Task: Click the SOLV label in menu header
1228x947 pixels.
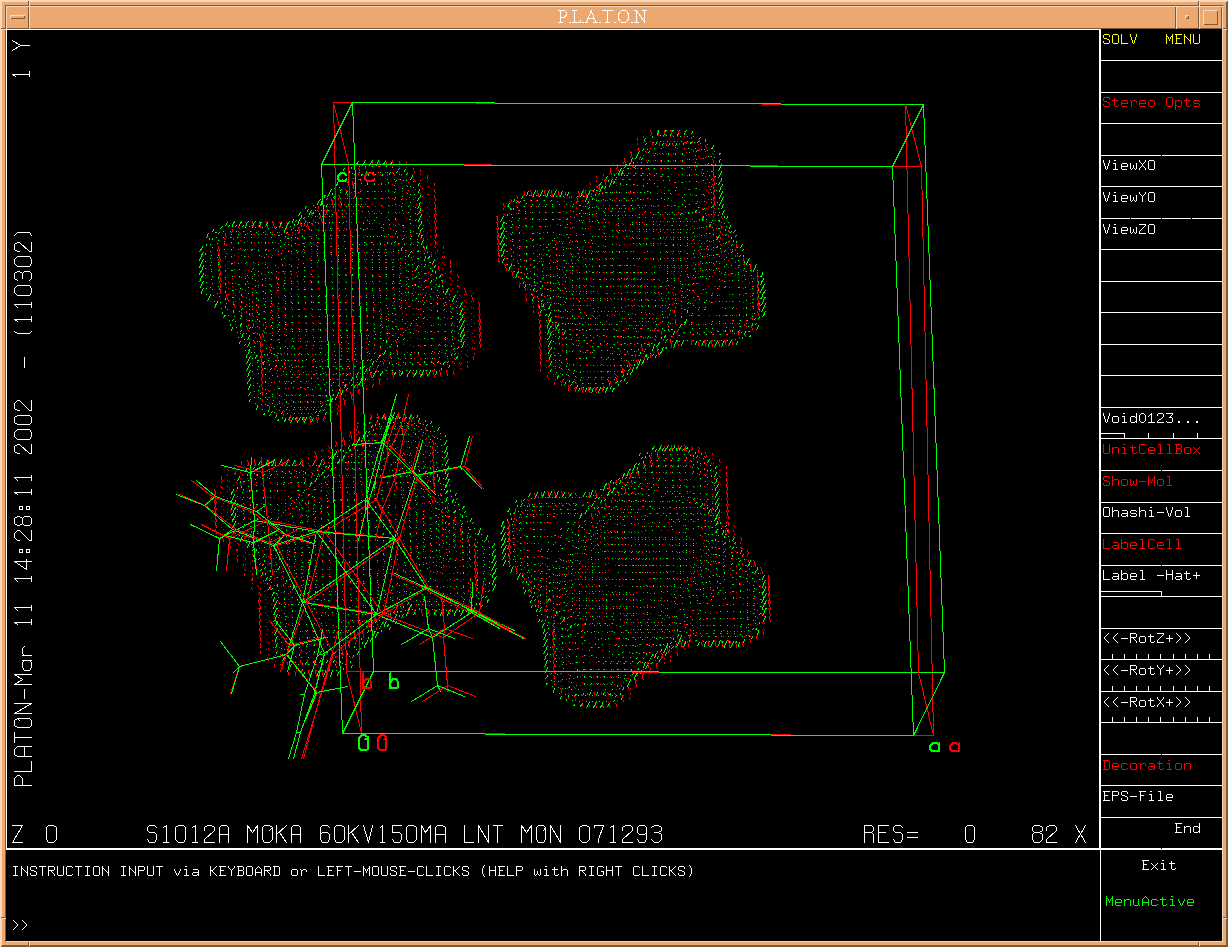Action: click(1120, 40)
